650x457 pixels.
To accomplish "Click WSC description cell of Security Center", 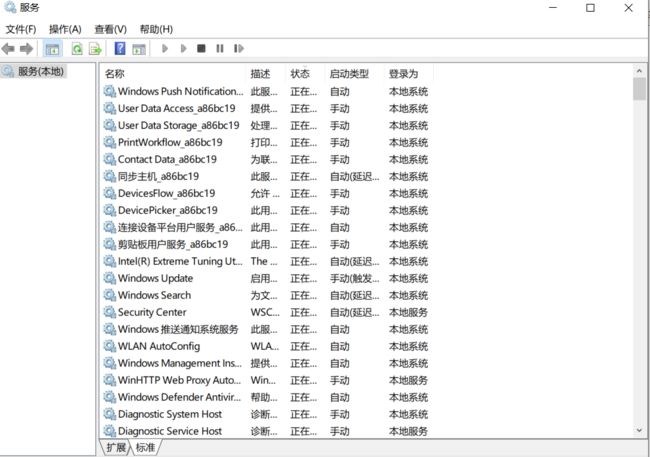I will click(x=265, y=312).
